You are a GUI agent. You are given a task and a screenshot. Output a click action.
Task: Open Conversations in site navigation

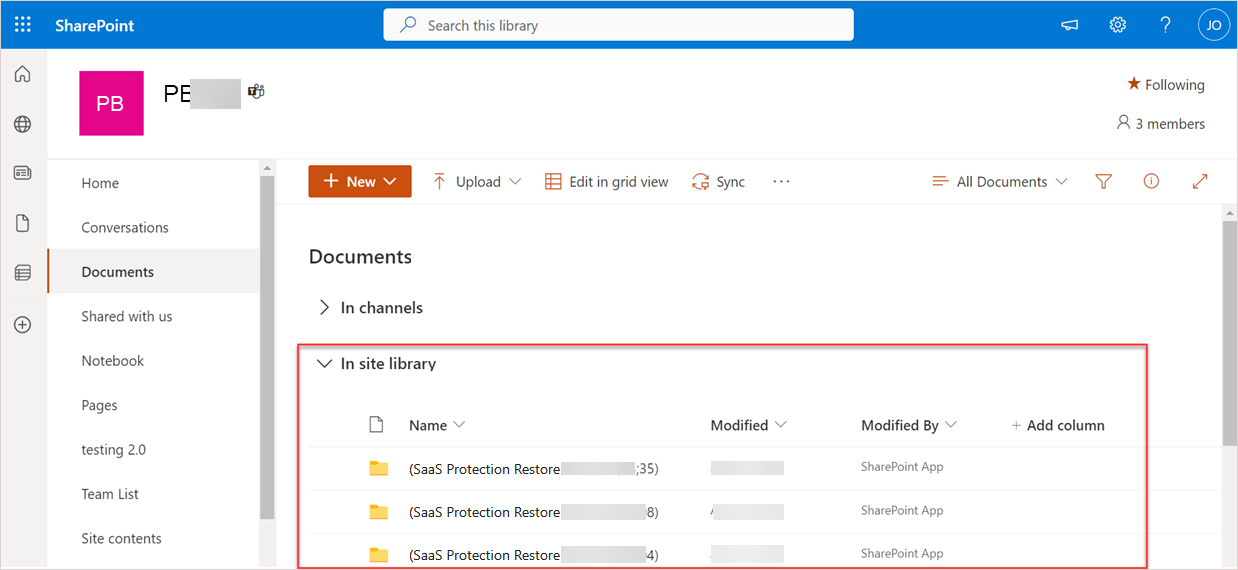[125, 227]
